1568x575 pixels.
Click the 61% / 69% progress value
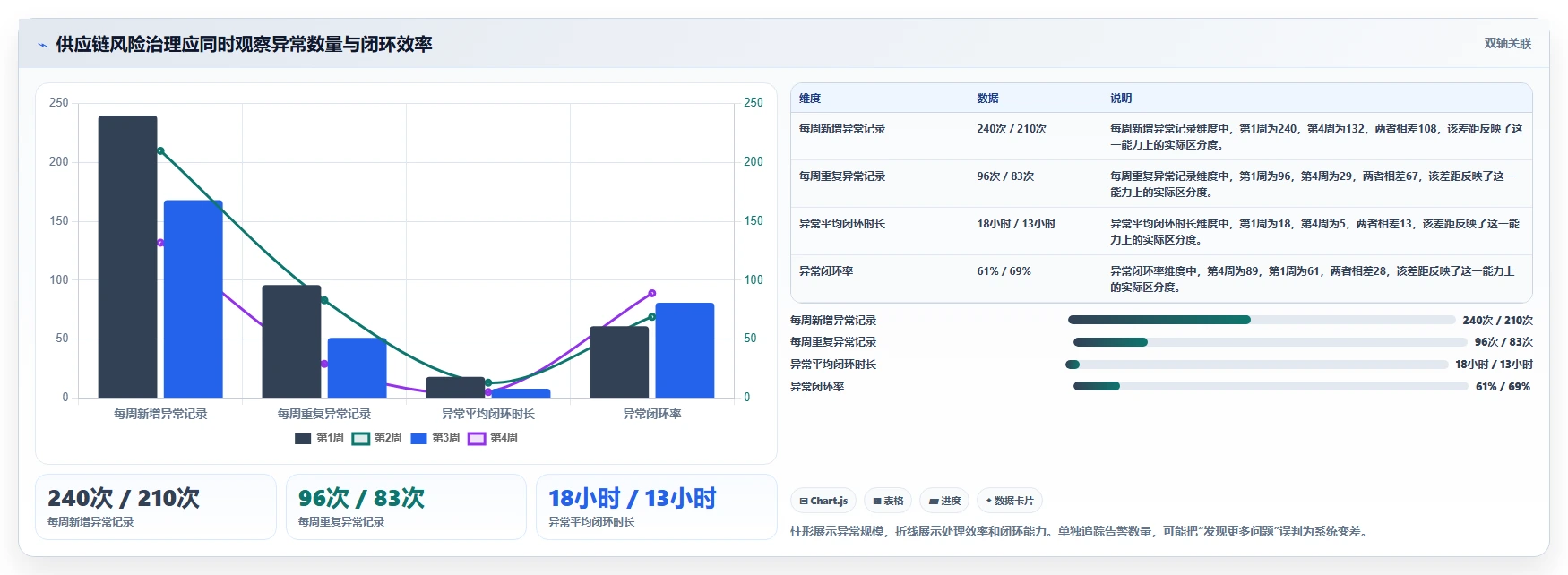click(1503, 387)
